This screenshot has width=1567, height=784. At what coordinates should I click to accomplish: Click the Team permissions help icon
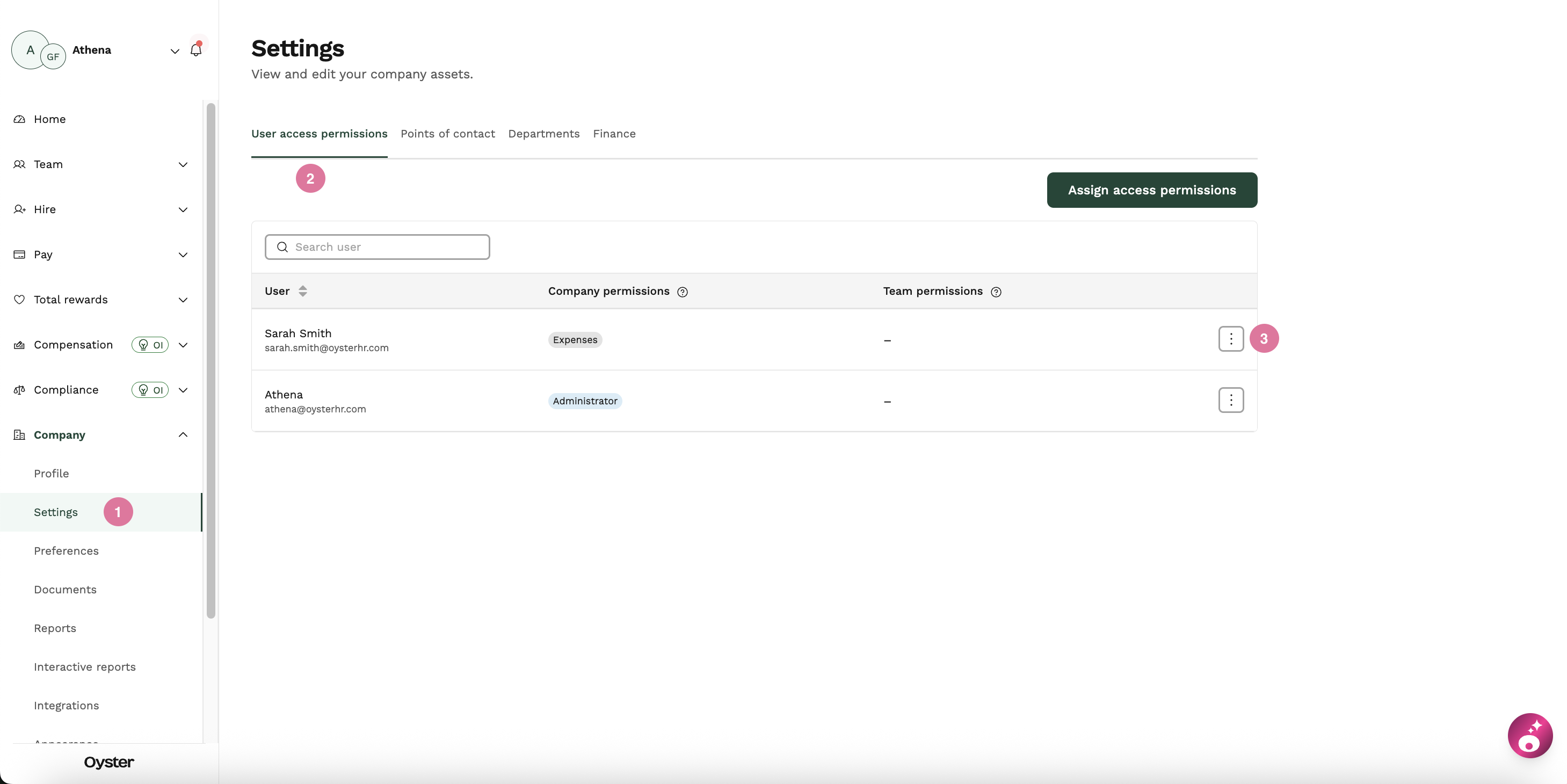coord(996,292)
